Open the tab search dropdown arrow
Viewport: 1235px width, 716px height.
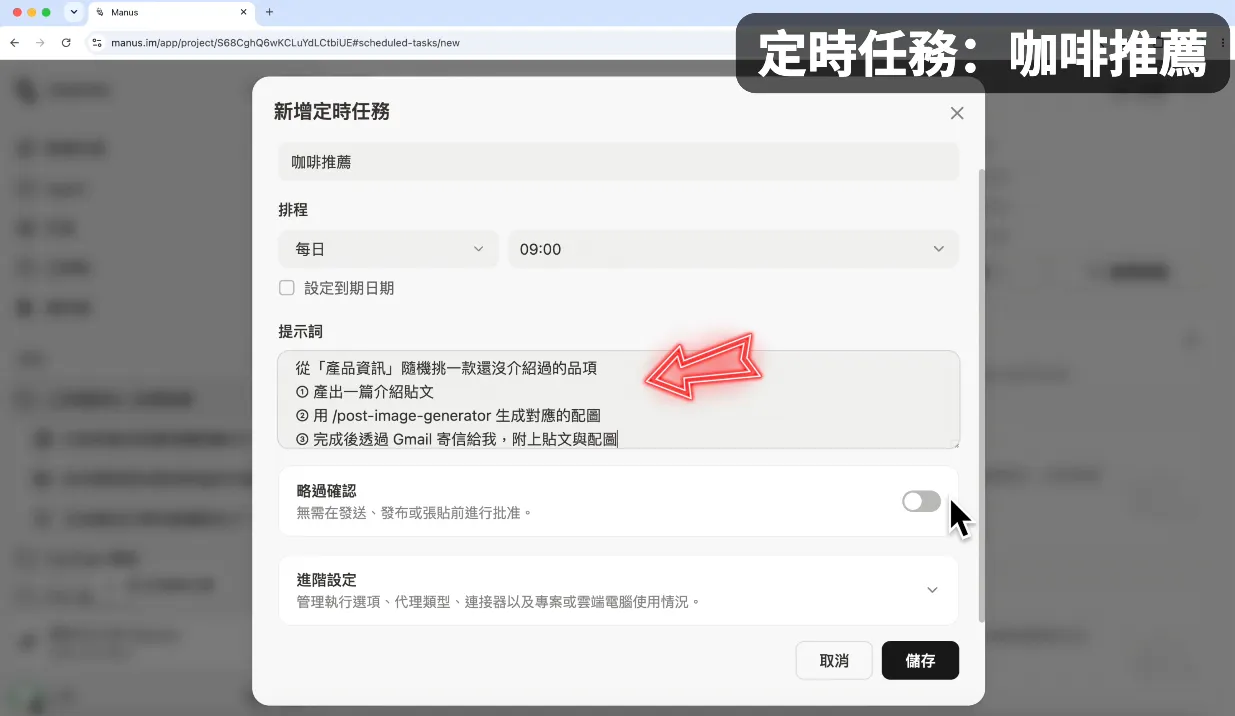(x=74, y=12)
